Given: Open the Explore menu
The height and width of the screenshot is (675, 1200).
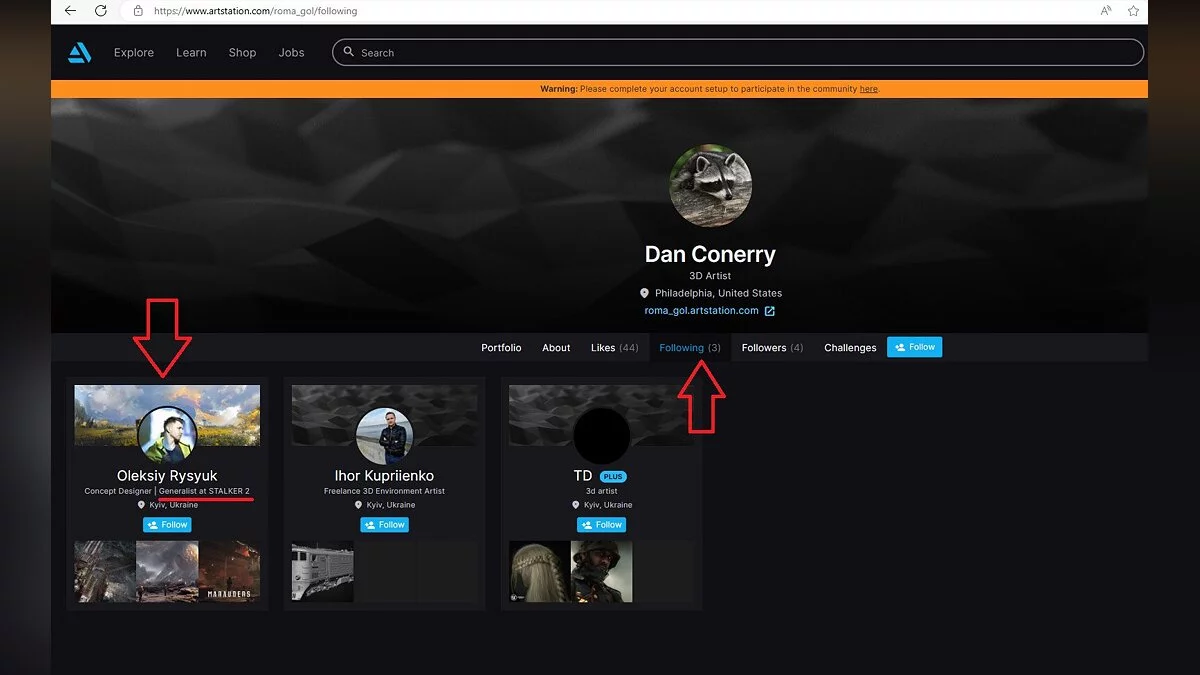Looking at the screenshot, I should point(134,53).
